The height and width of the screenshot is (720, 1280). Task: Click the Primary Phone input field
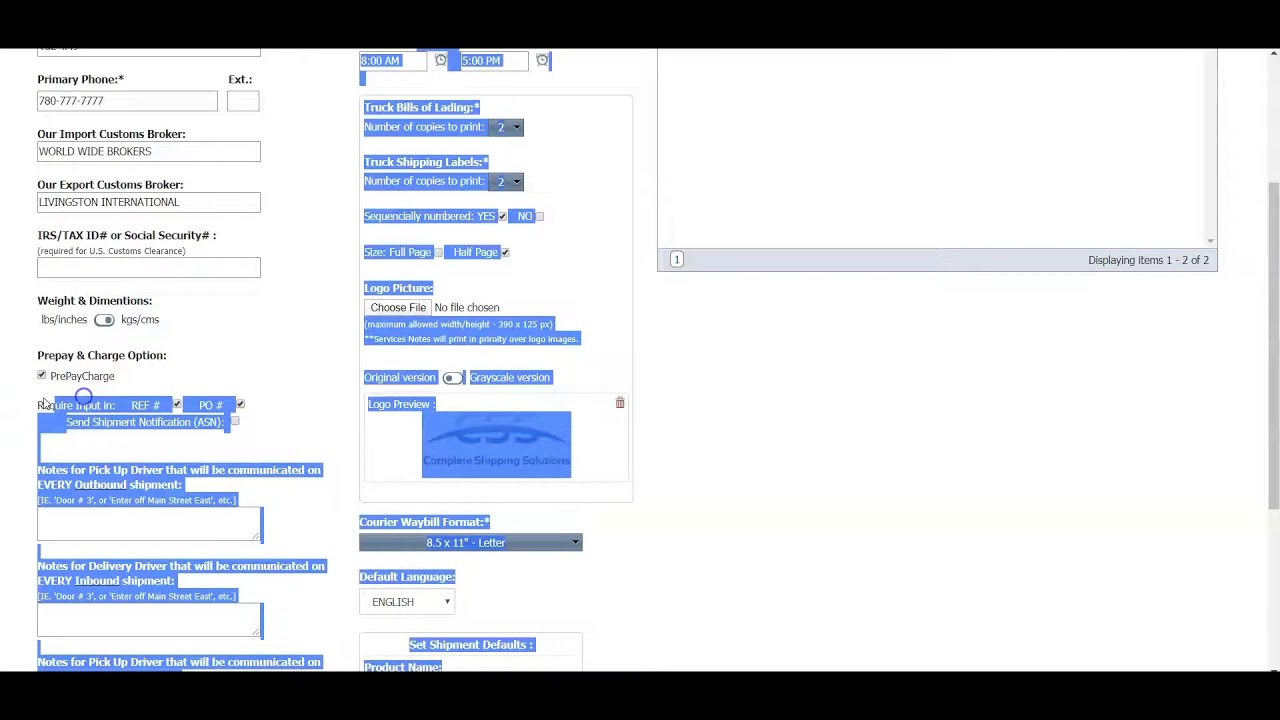(x=127, y=101)
